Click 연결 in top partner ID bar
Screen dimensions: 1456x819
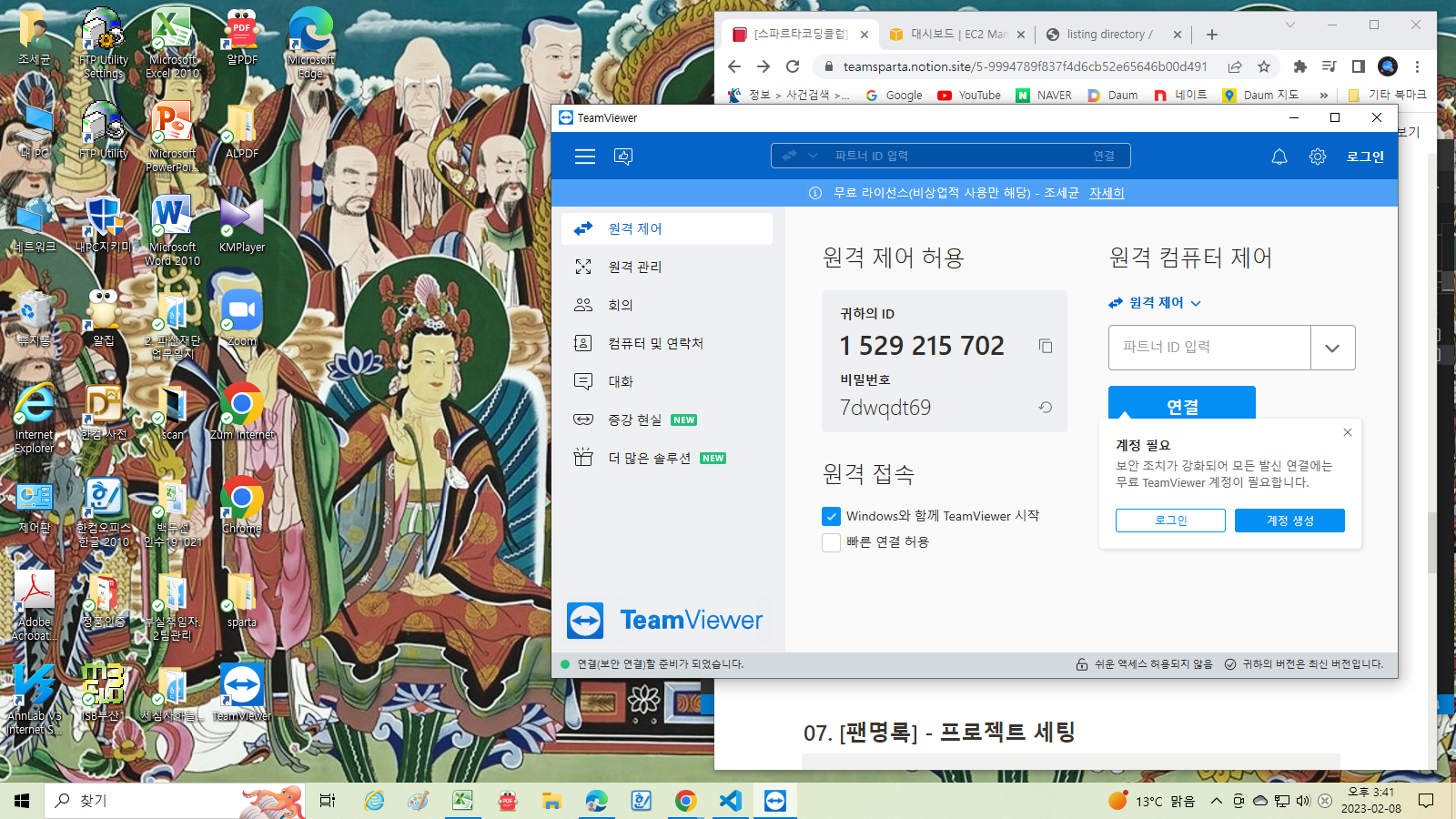(1104, 156)
